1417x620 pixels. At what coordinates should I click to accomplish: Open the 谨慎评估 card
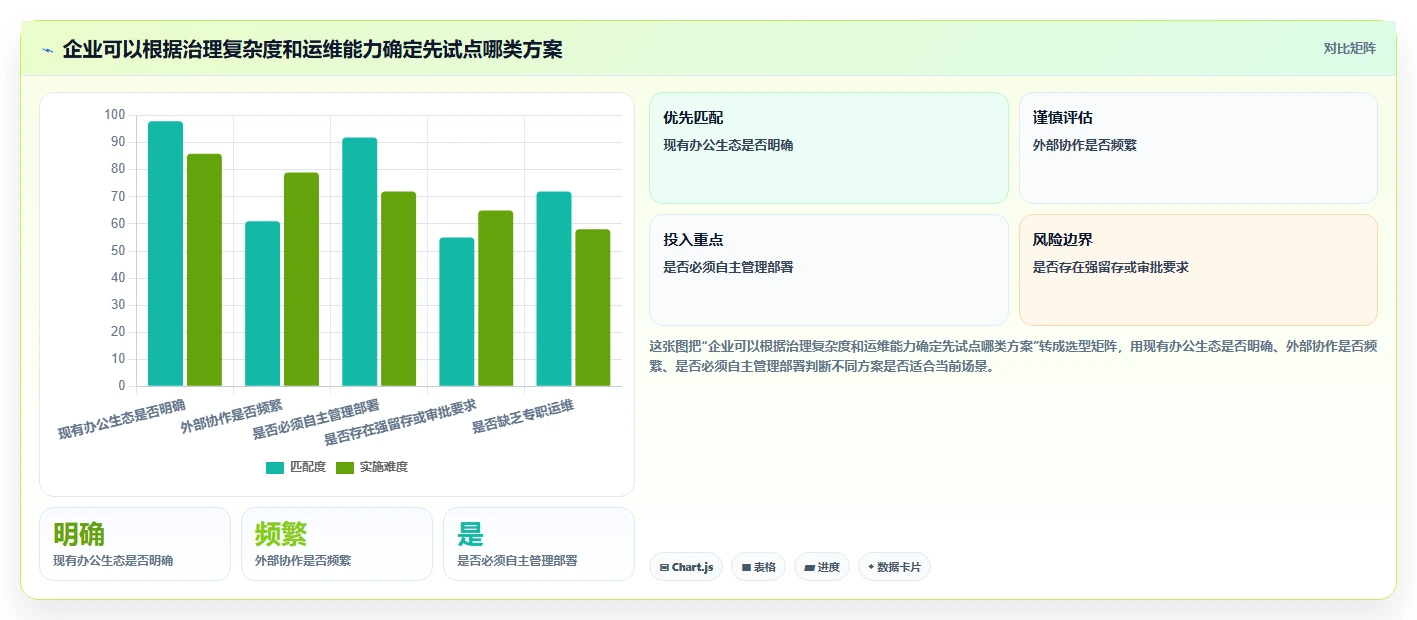1198,148
